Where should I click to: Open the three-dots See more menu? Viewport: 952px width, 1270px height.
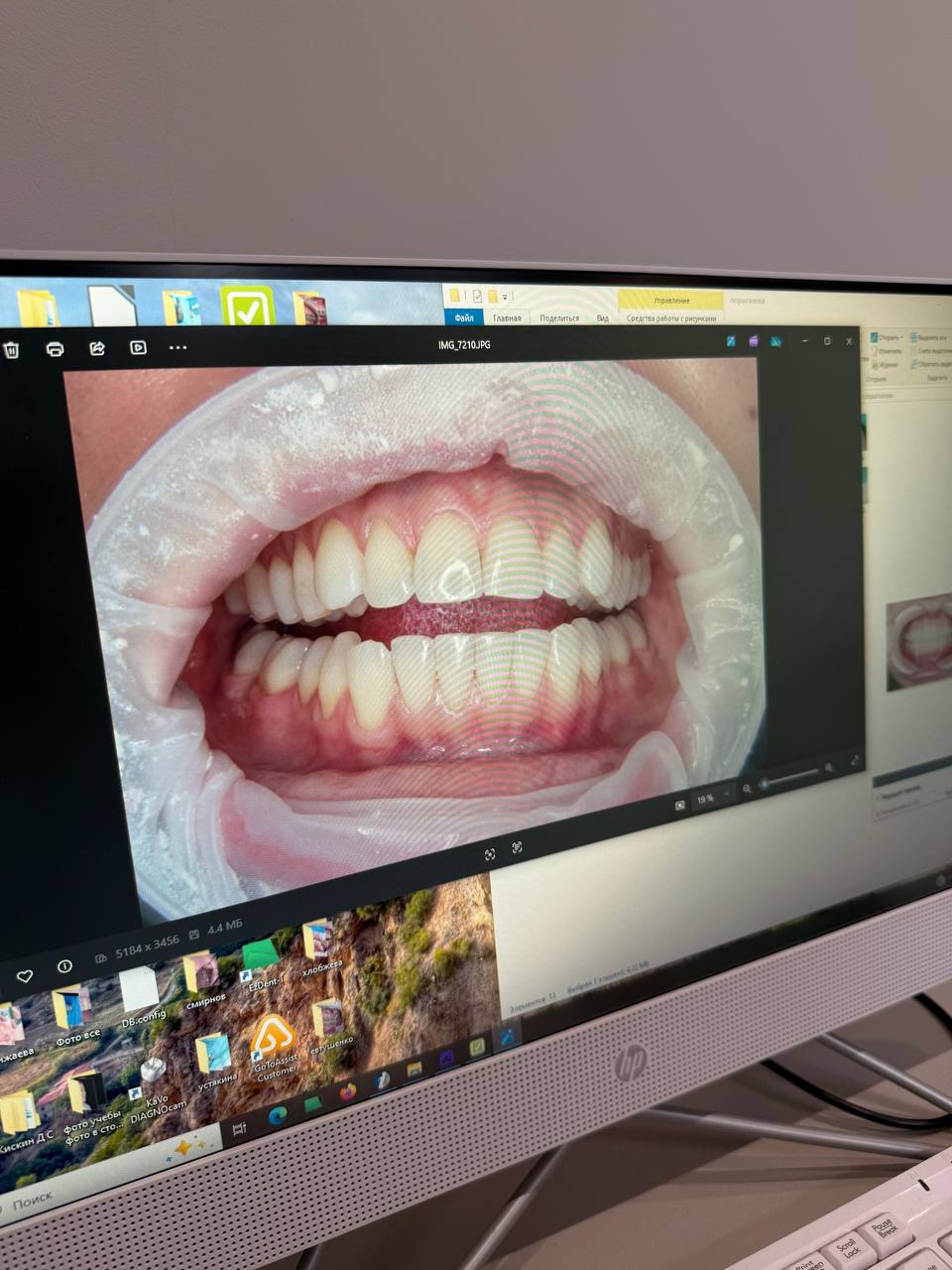(x=178, y=347)
